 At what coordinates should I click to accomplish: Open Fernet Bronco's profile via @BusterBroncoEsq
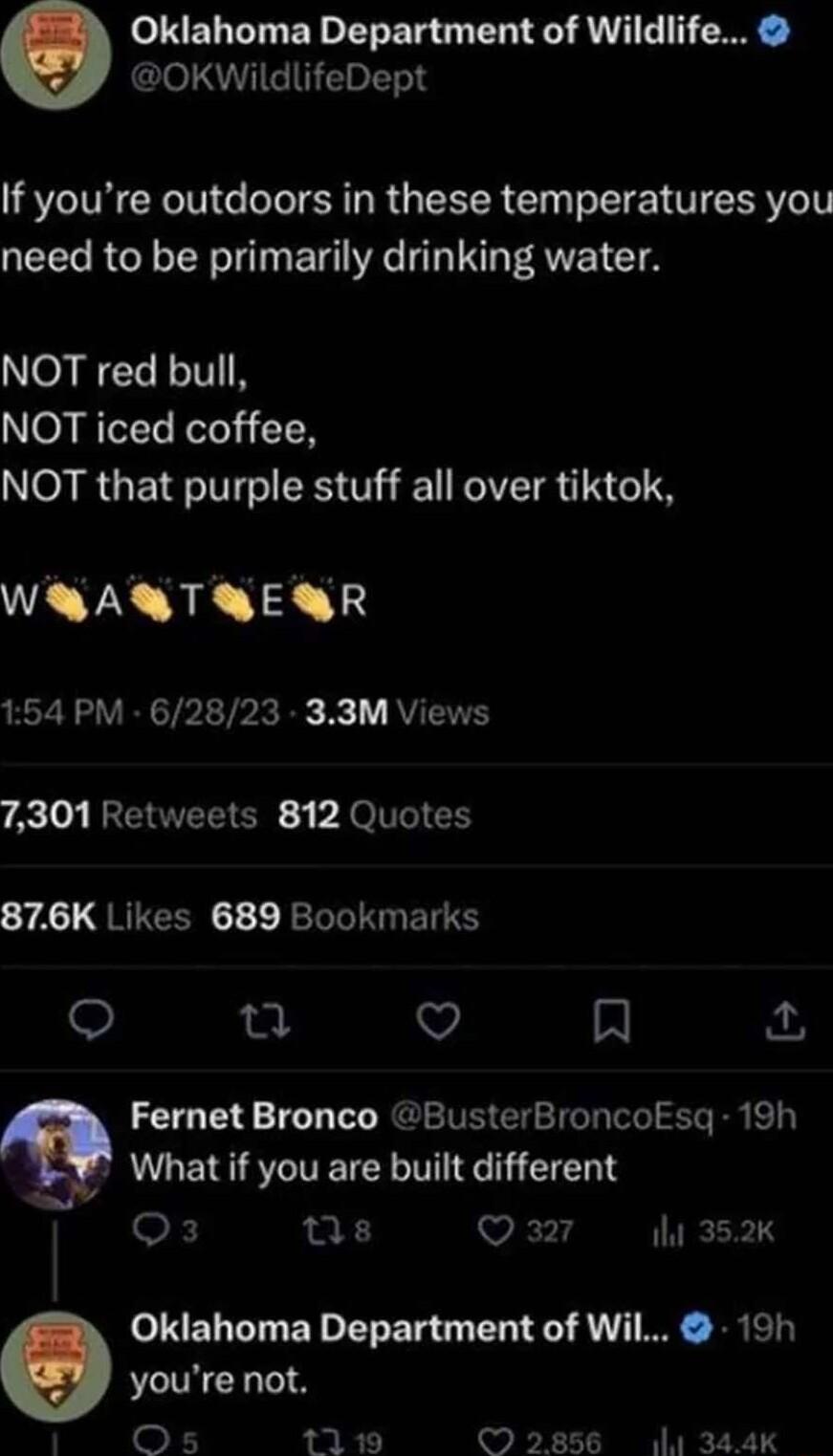click(552, 1116)
